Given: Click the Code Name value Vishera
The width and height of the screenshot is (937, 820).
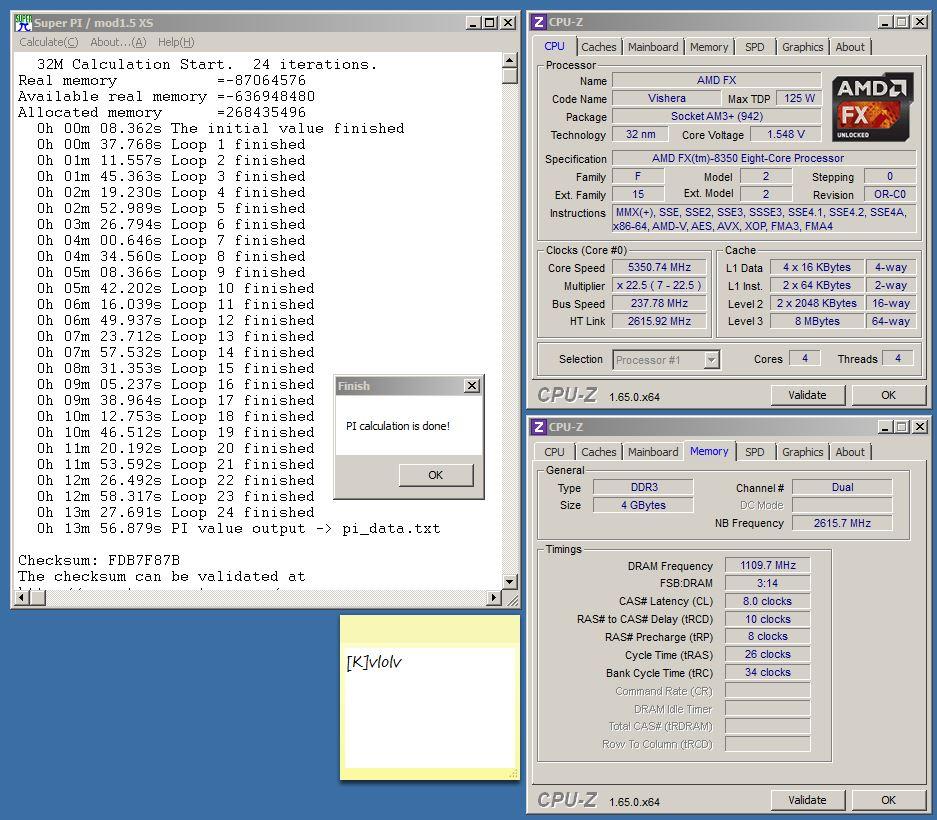Looking at the screenshot, I should (x=666, y=98).
